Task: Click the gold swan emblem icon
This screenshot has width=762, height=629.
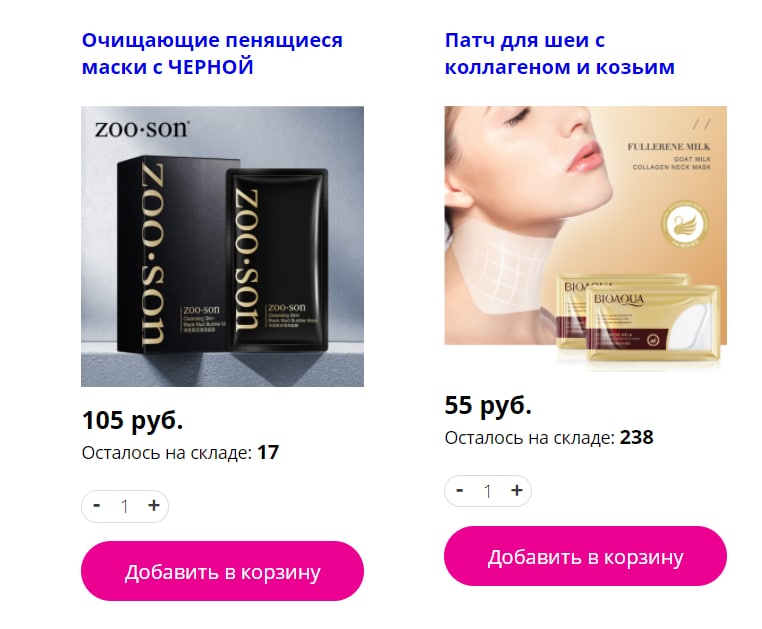Action: click(x=685, y=224)
